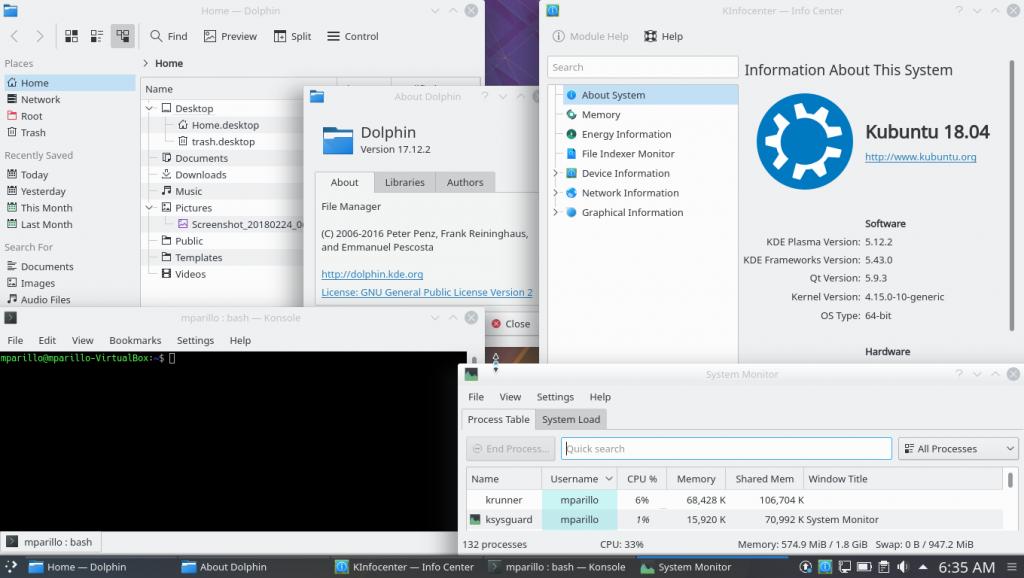Switch Dolphin to Compact view mode
This screenshot has height=578, width=1024.
tap(97, 36)
